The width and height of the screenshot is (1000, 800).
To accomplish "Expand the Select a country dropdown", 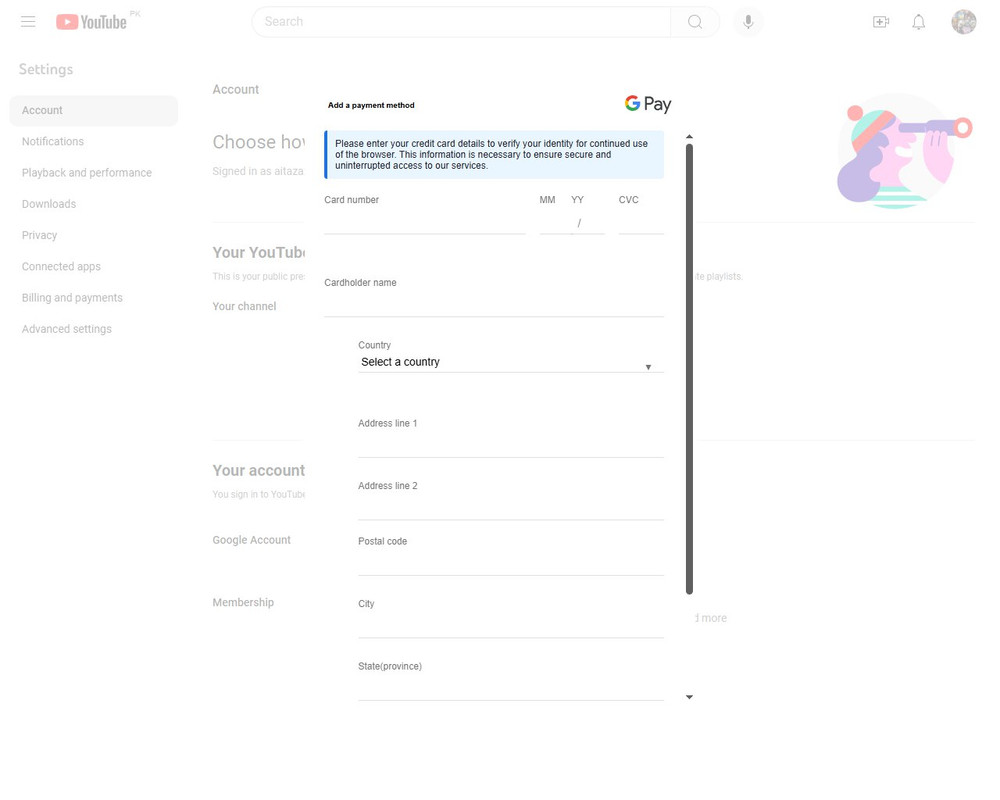I will 511,362.
